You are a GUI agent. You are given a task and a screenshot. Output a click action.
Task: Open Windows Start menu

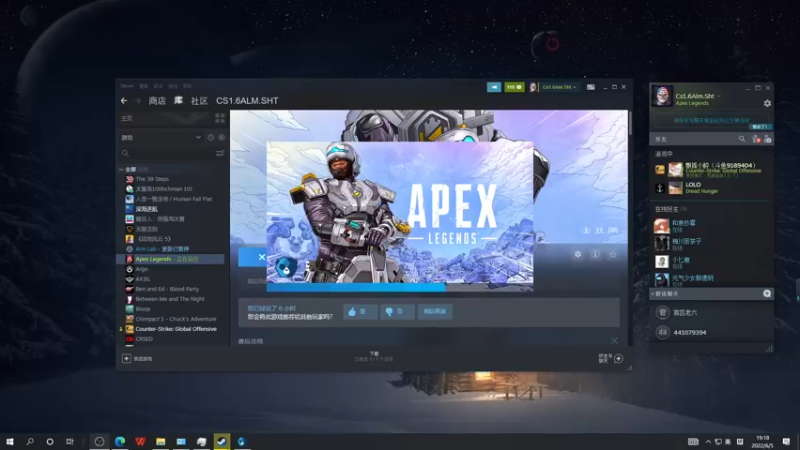coord(10,441)
